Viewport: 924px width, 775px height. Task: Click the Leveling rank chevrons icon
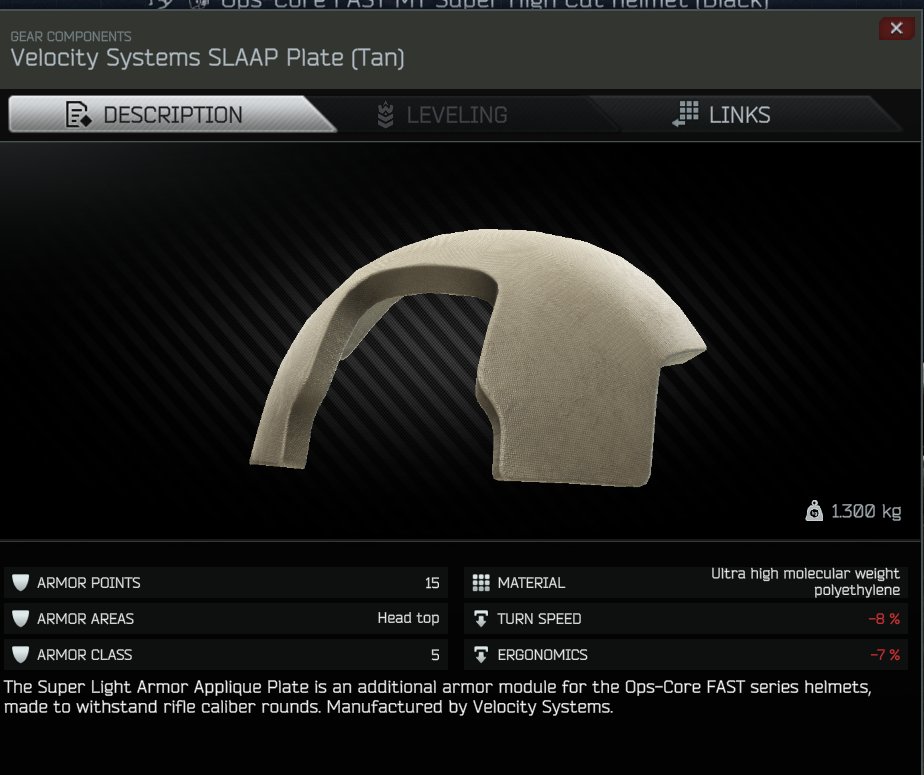(385, 114)
